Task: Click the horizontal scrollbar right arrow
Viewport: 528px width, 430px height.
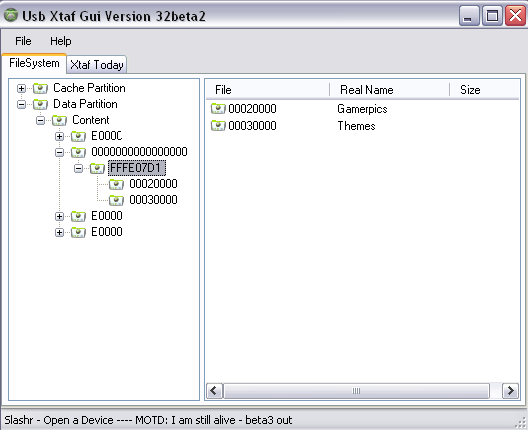Action: click(x=510, y=391)
